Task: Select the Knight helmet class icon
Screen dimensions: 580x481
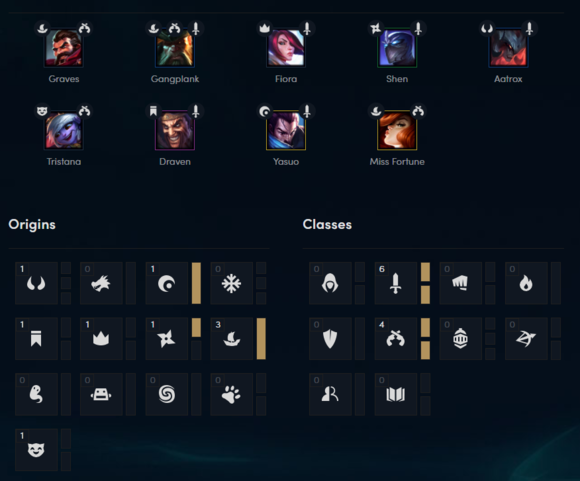Action: (461, 339)
